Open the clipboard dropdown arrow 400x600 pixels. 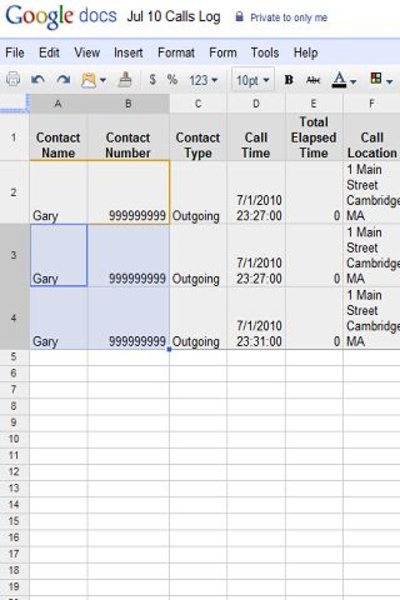103,80
